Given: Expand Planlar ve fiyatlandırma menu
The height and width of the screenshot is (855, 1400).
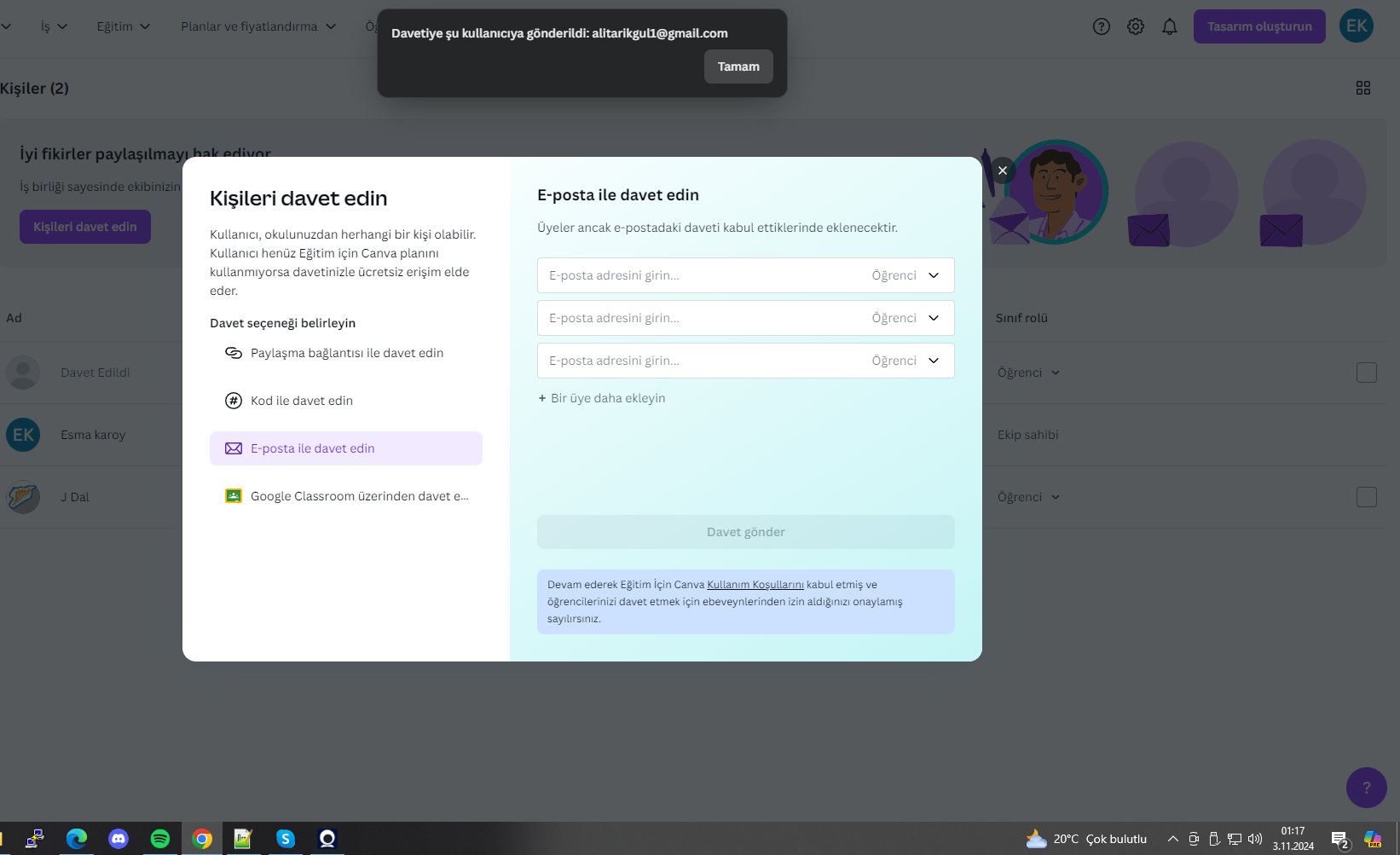Looking at the screenshot, I should [x=258, y=26].
